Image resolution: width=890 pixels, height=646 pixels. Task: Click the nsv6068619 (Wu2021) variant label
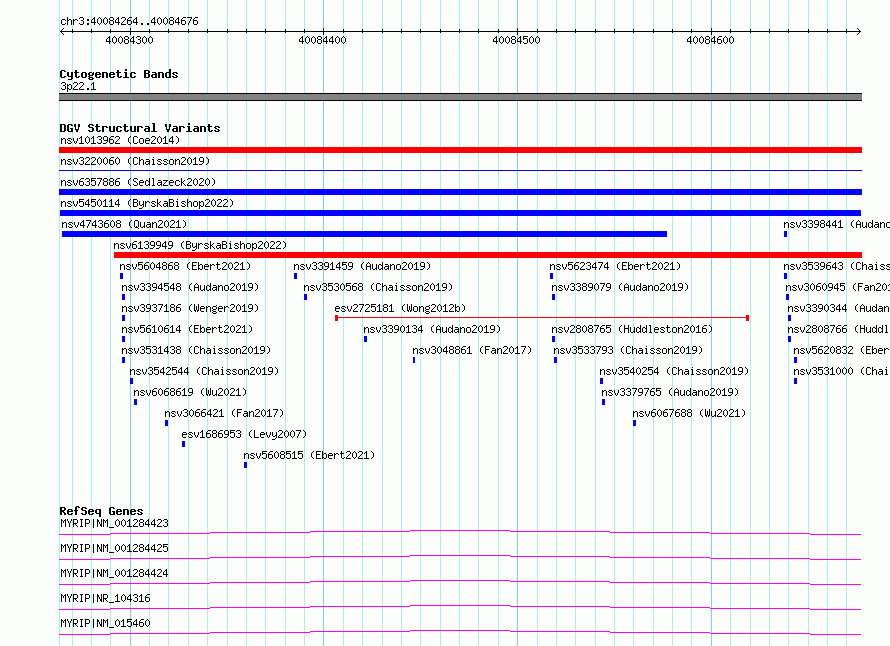[x=190, y=392]
